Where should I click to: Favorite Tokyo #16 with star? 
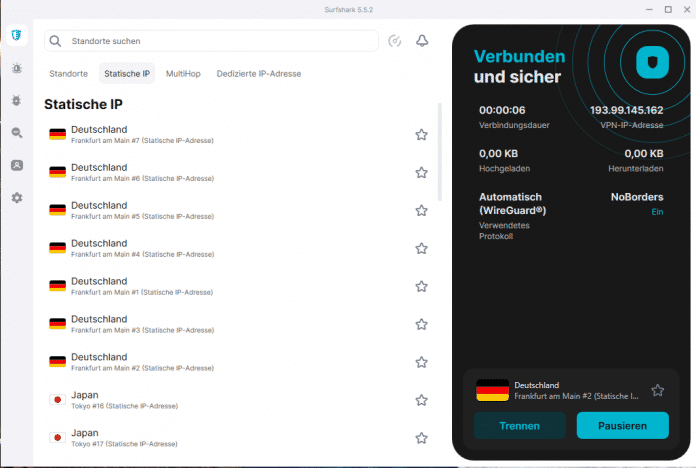(x=421, y=400)
